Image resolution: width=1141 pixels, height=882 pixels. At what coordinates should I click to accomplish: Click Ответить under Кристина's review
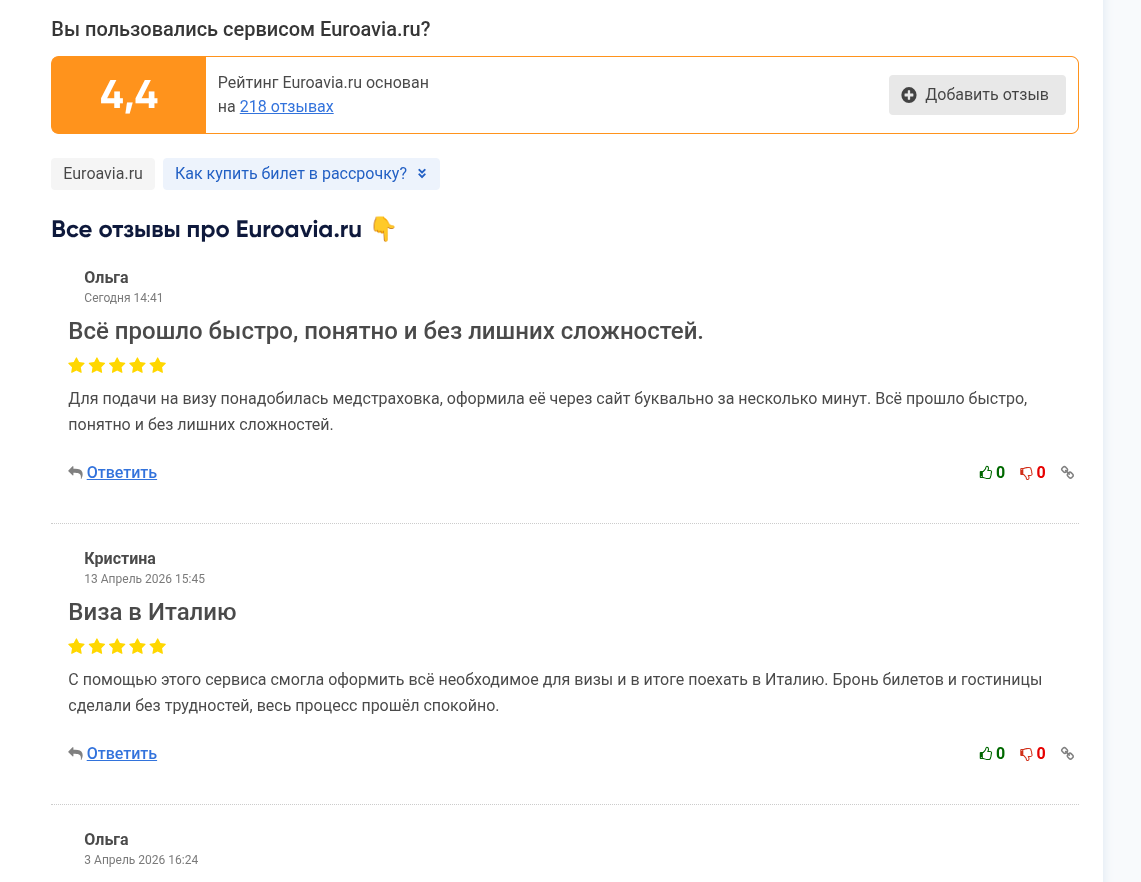pyautogui.click(x=122, y=753)
